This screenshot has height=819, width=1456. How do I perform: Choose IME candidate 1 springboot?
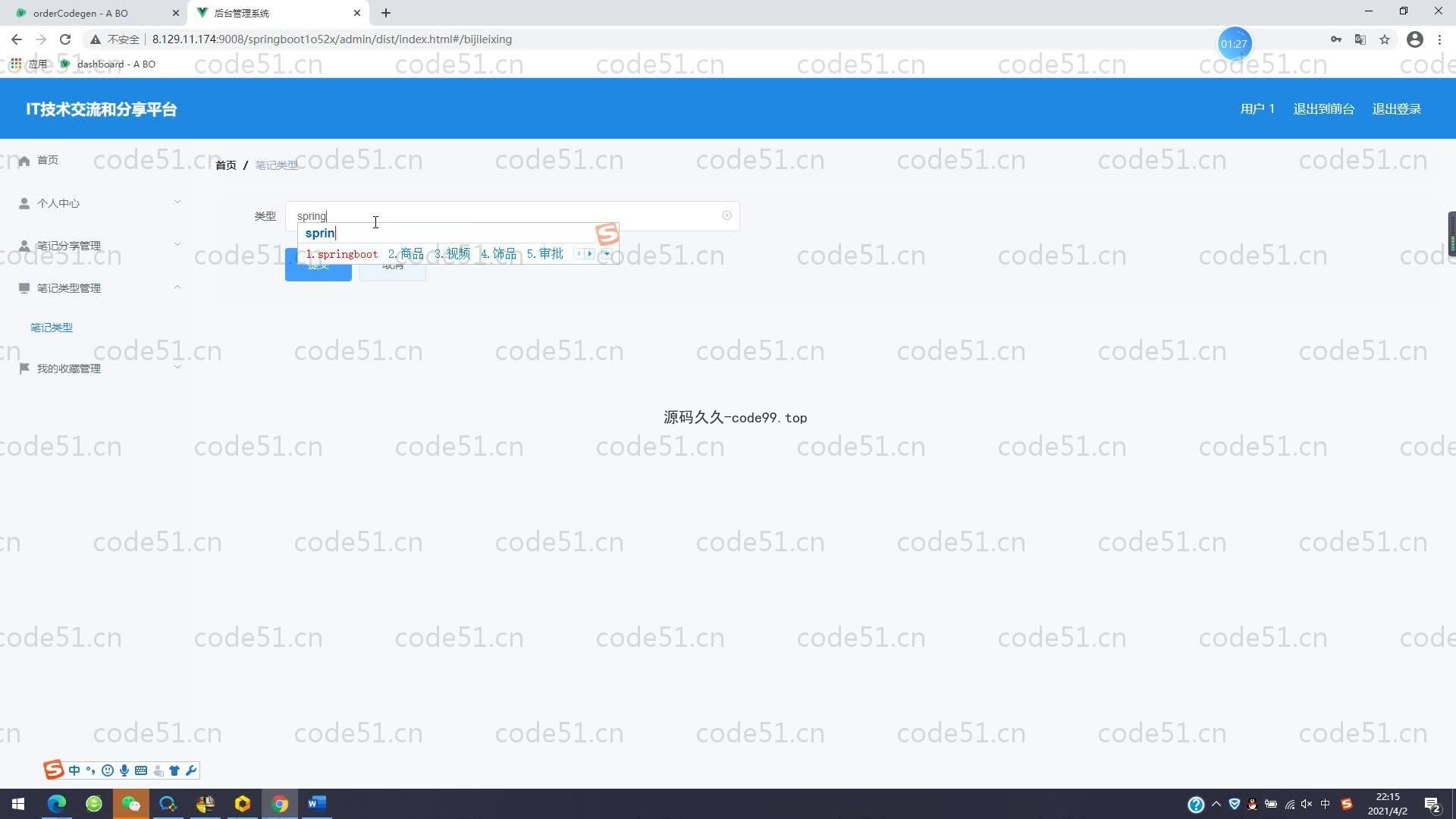coord(341,254)
